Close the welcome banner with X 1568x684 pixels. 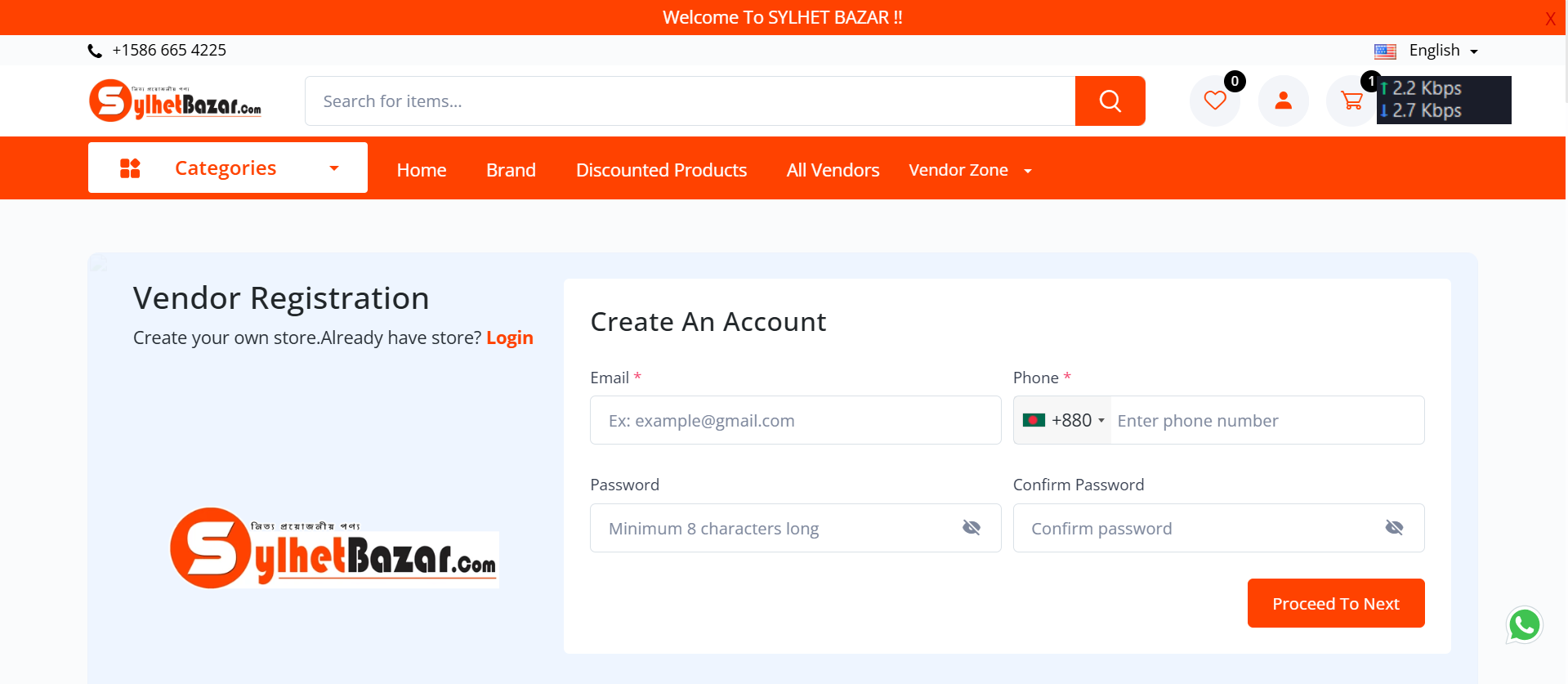coord(1550,19)
